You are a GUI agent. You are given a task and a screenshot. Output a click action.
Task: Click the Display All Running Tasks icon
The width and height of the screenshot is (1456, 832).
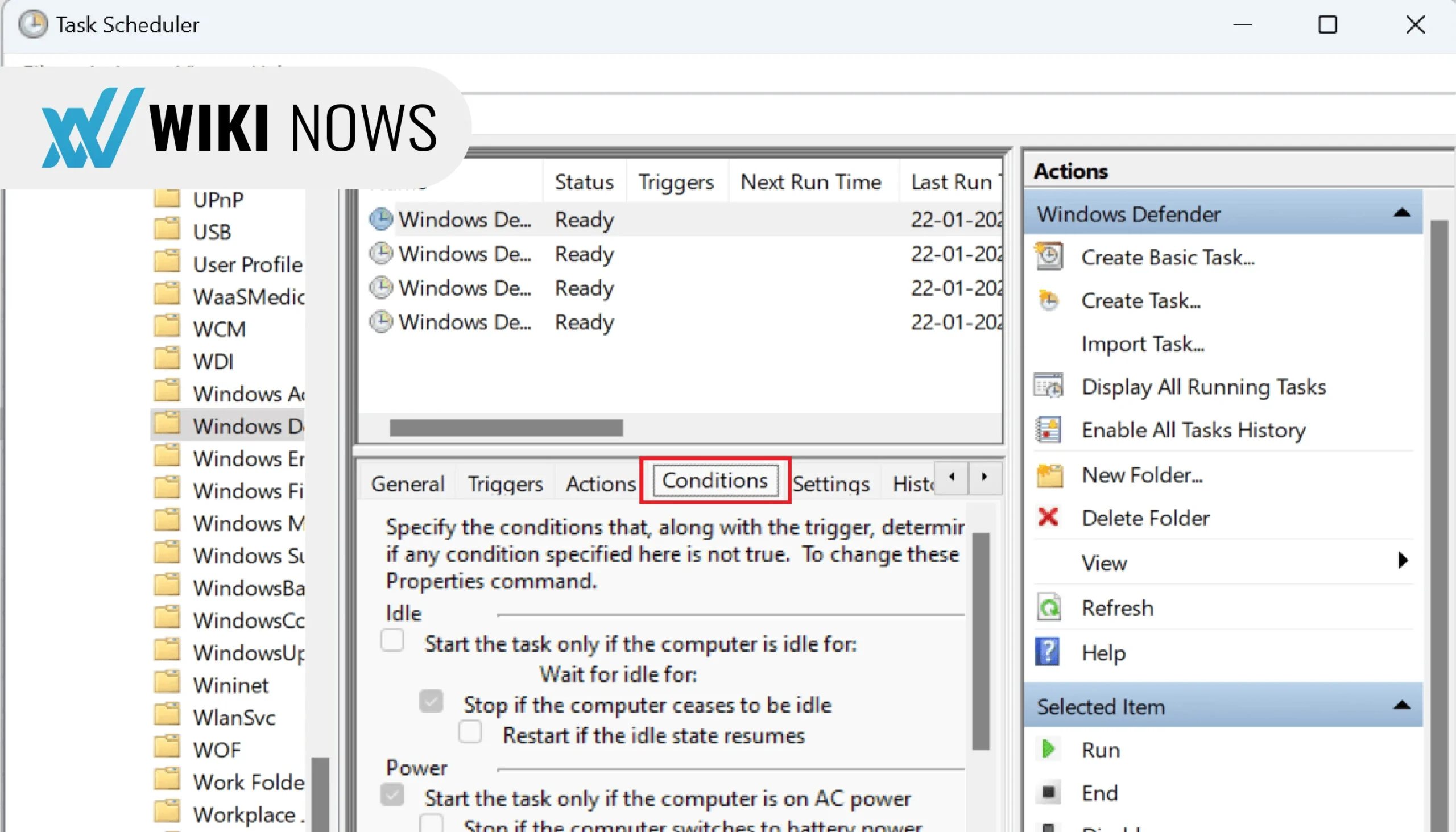click(1051, 388)
